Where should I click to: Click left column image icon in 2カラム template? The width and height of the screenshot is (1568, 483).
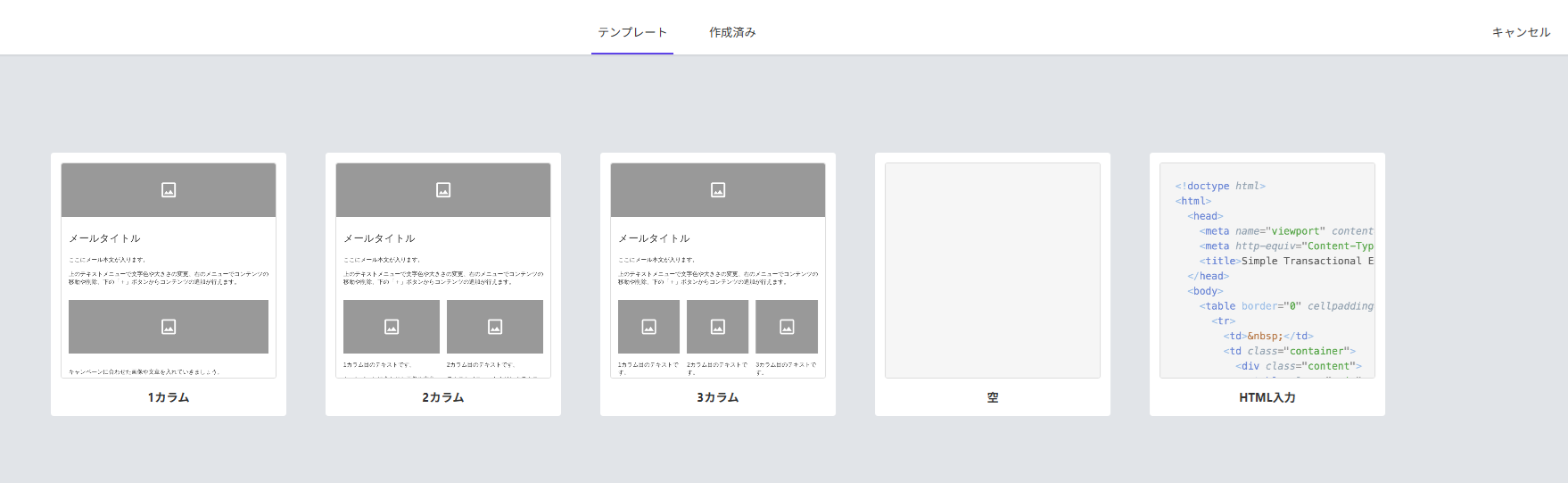392,327
